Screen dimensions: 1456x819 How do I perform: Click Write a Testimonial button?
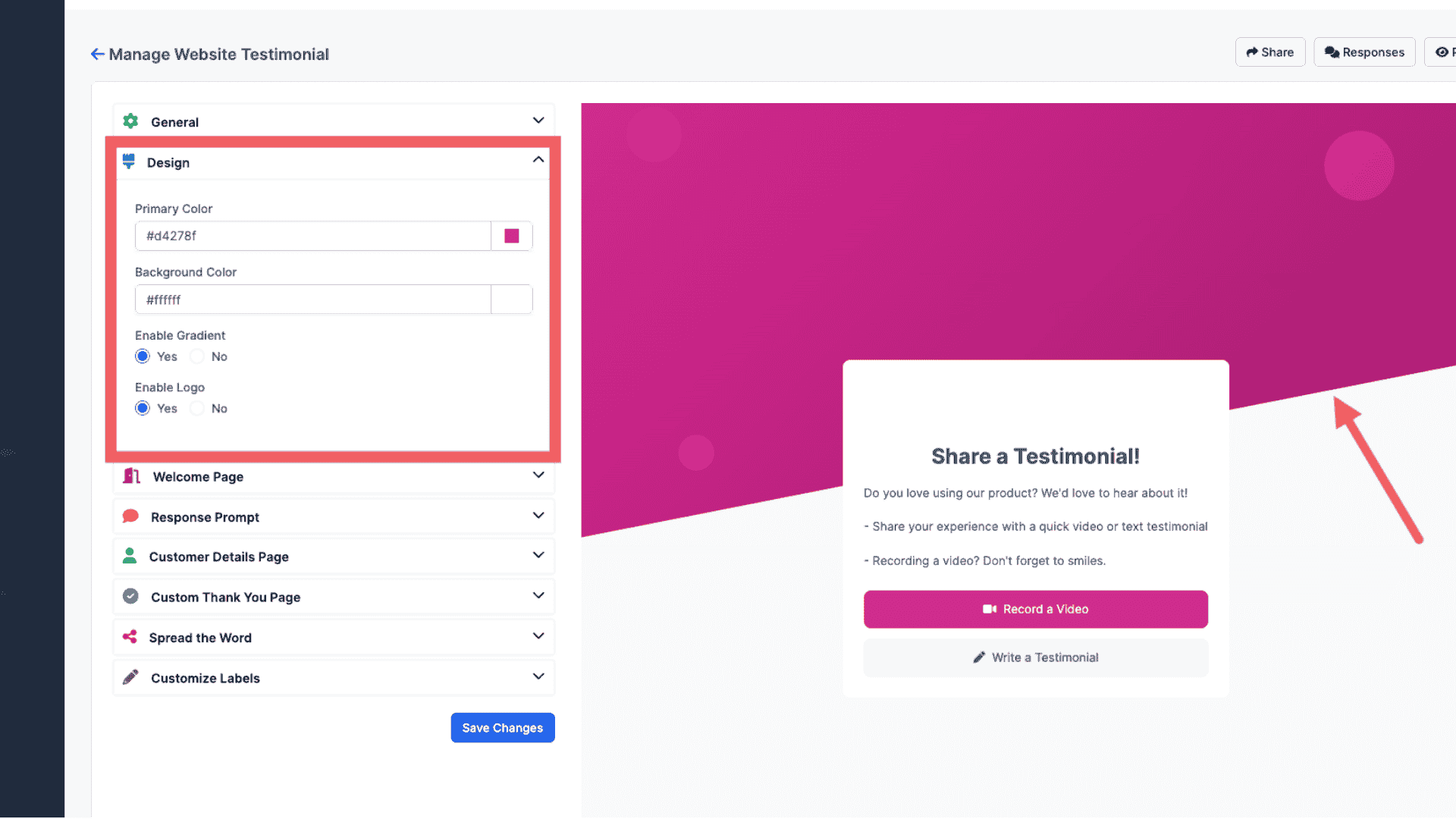coord(1036,657)
